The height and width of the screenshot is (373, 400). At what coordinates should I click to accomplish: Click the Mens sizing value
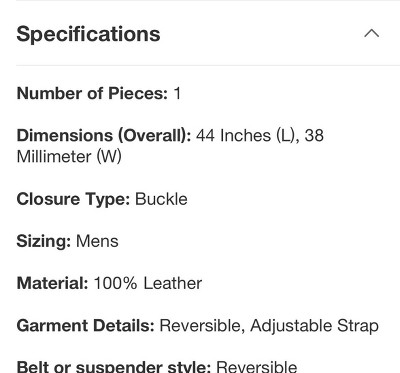[97, 241]
